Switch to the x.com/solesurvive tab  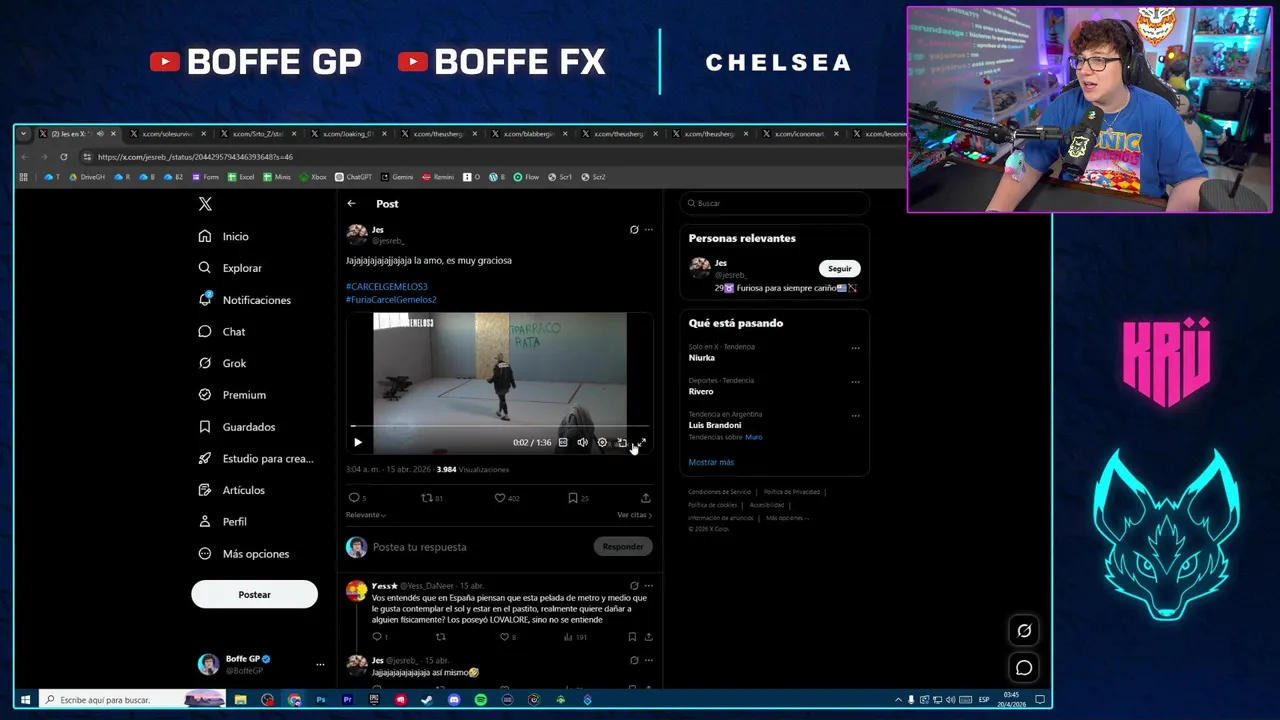click(168, 134)
